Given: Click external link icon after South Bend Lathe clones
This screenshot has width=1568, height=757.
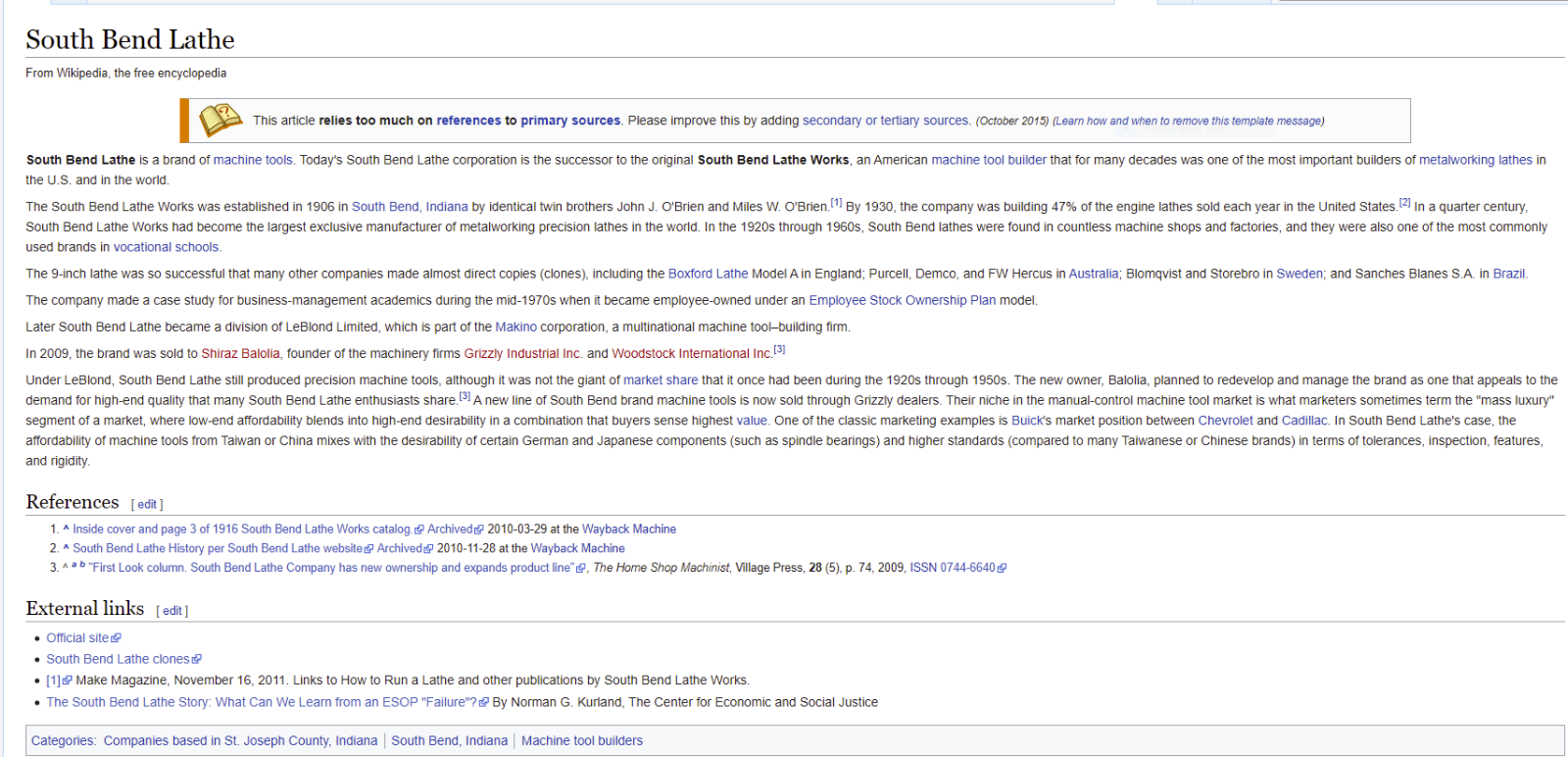Looking at the screenshot, I should [197, 660].
